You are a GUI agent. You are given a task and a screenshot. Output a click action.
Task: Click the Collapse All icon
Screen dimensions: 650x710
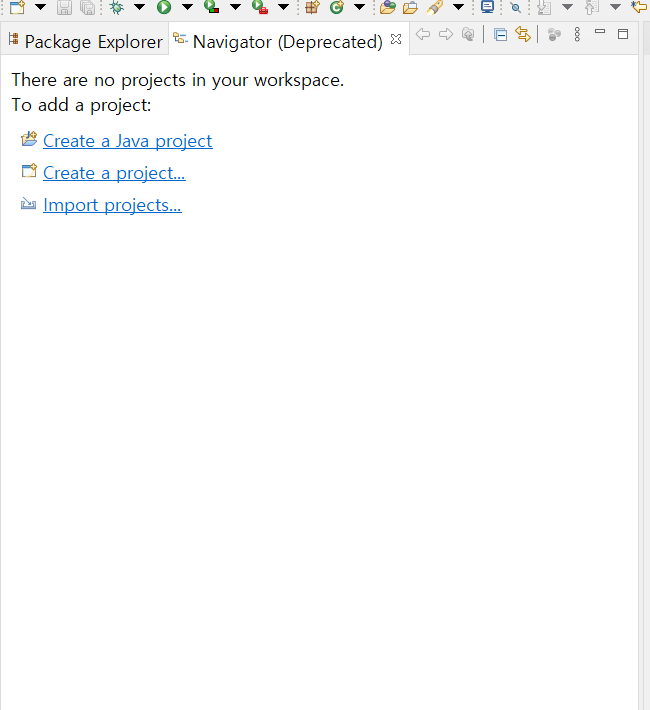point(501,35)
